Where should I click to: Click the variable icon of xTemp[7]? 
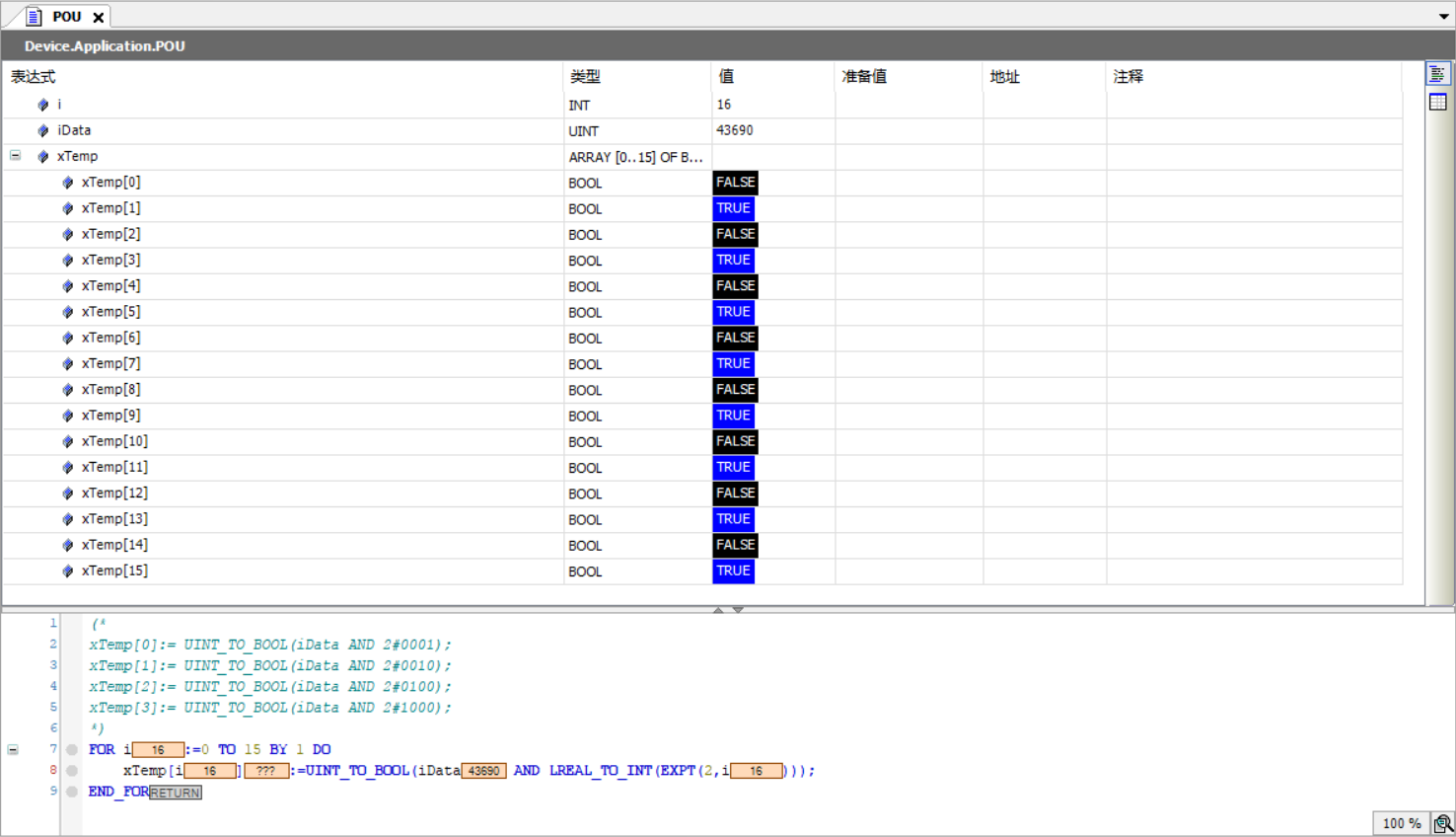(68, 363)
